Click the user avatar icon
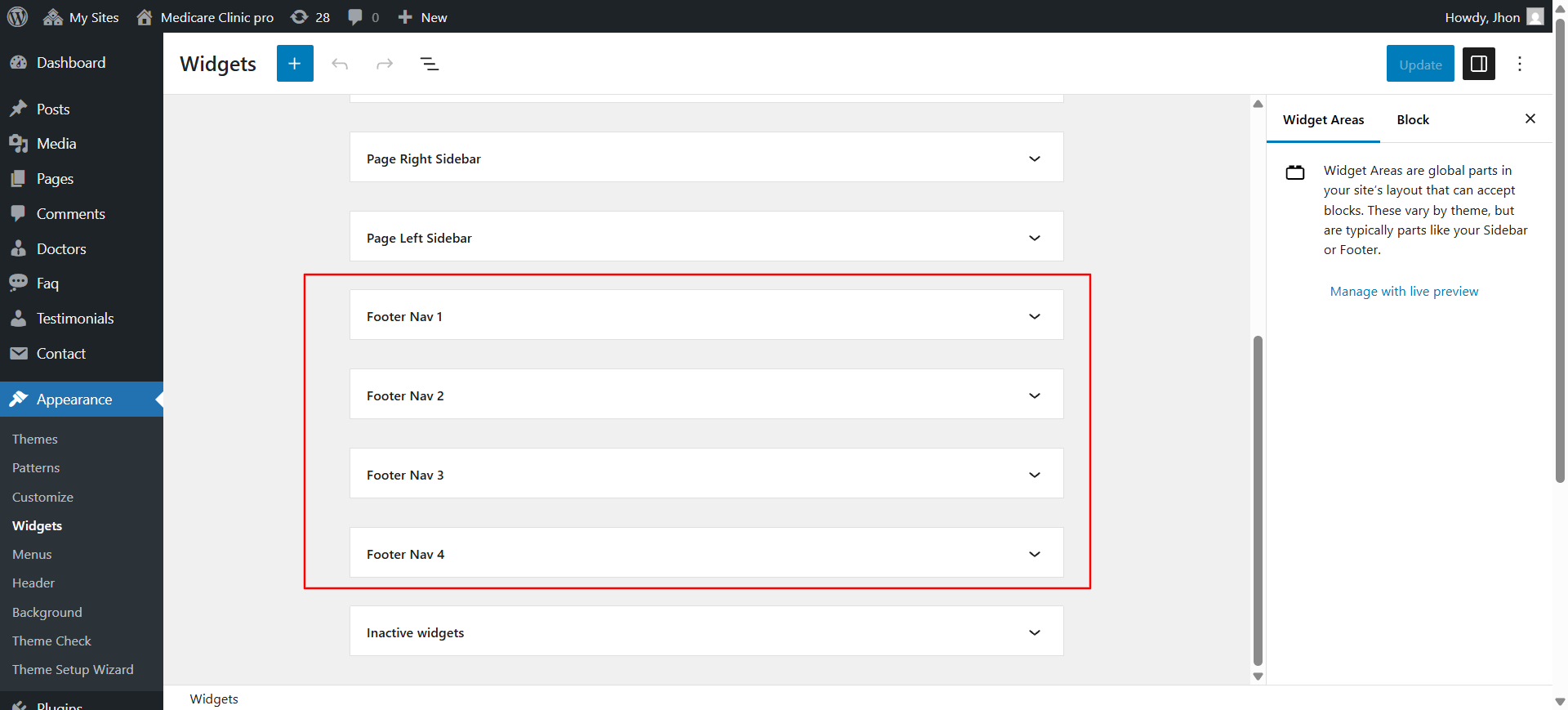The width and height of the screenshot is (1568, 710). [1535, 17]
